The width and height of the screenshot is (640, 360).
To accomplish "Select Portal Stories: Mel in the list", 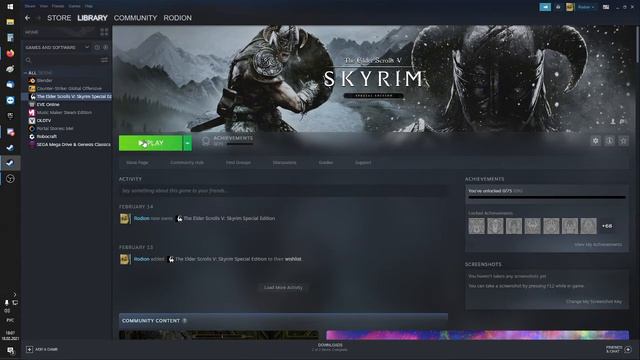I will [55, 128].
